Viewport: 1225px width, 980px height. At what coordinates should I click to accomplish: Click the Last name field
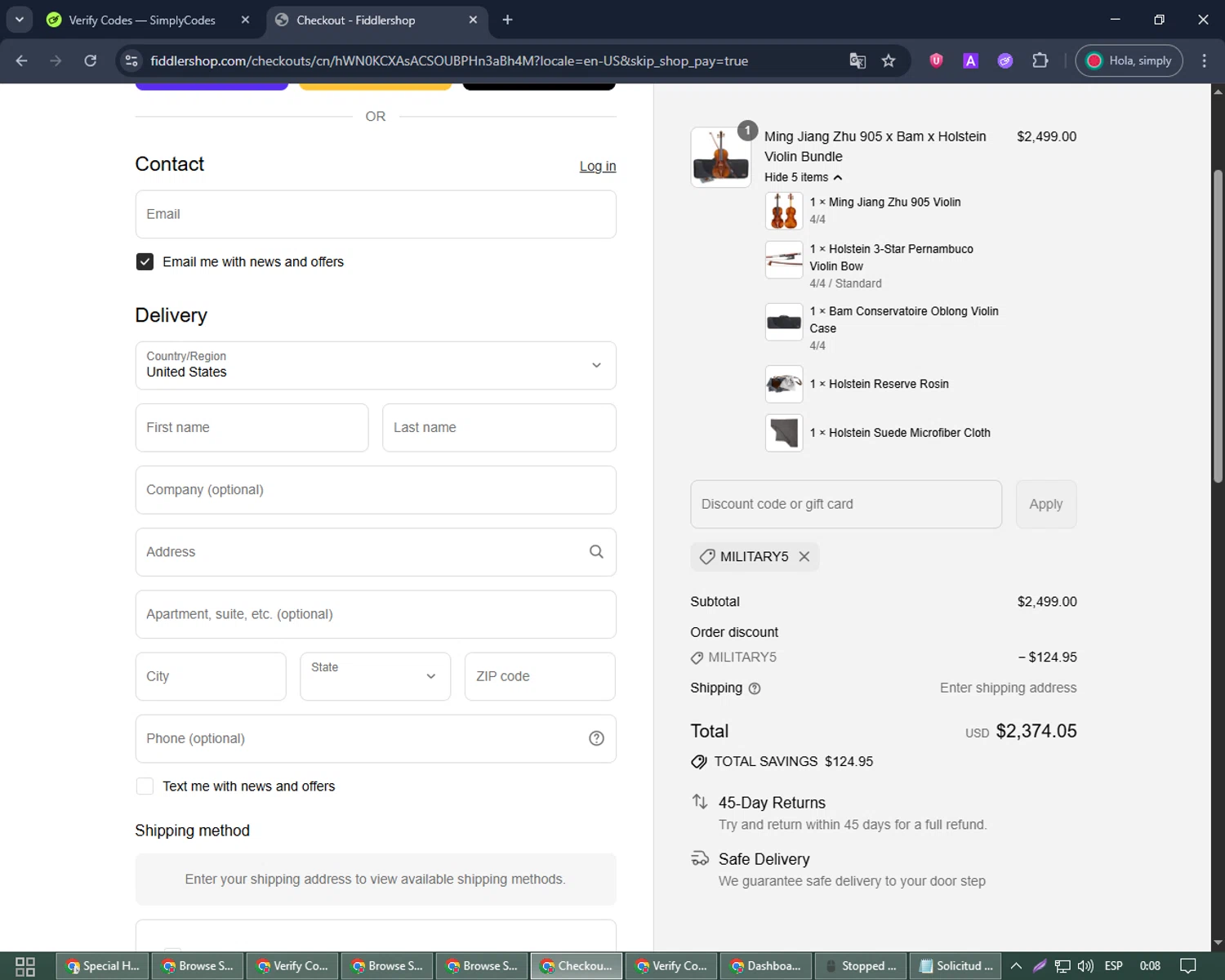click(499, 427)
